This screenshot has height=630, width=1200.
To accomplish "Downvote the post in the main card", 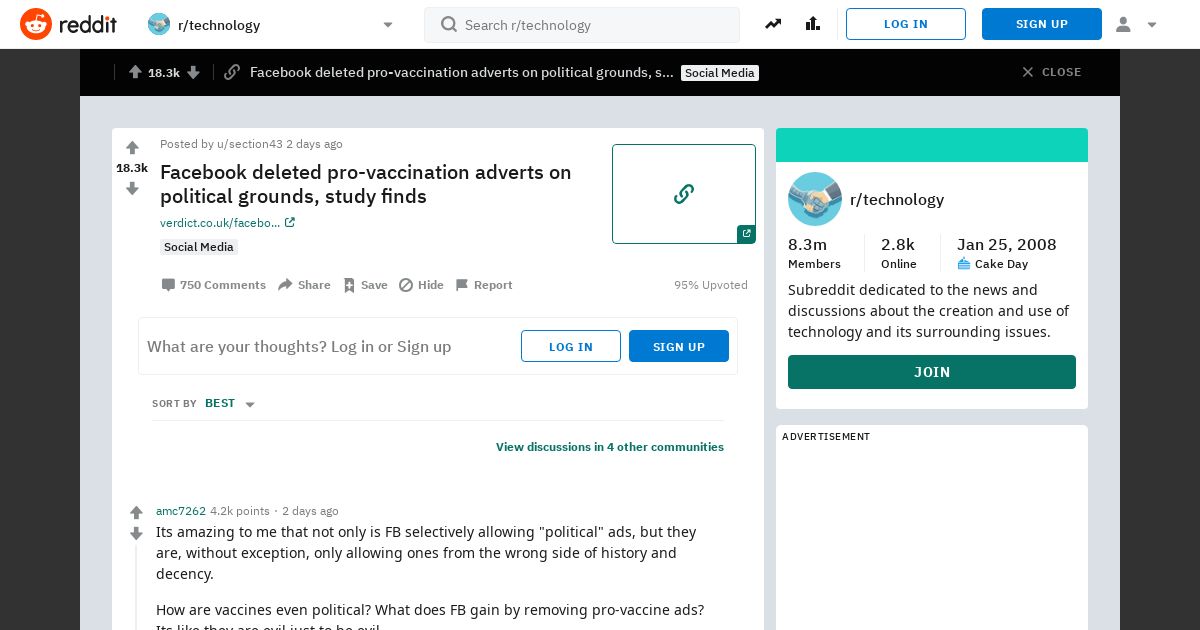I will click(x=132, y=188).
